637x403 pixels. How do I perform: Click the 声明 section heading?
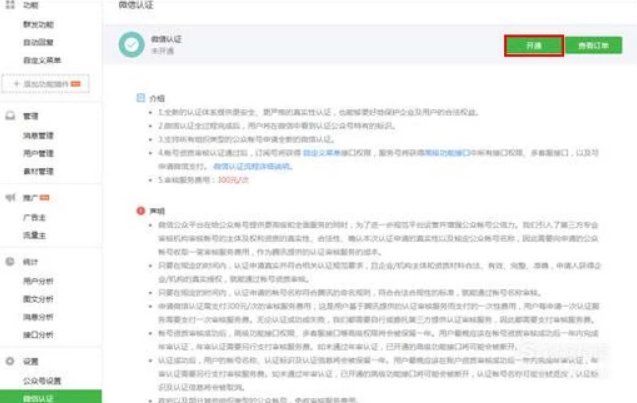157,211
